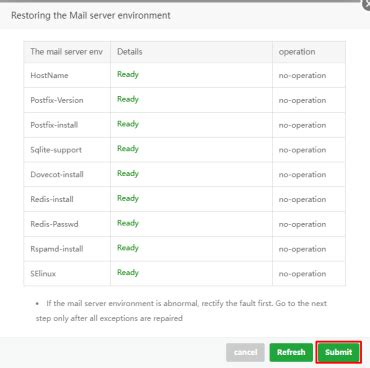Select the Postfix-install row label
This screenshot has width=370, height=368.
point(54,125)
